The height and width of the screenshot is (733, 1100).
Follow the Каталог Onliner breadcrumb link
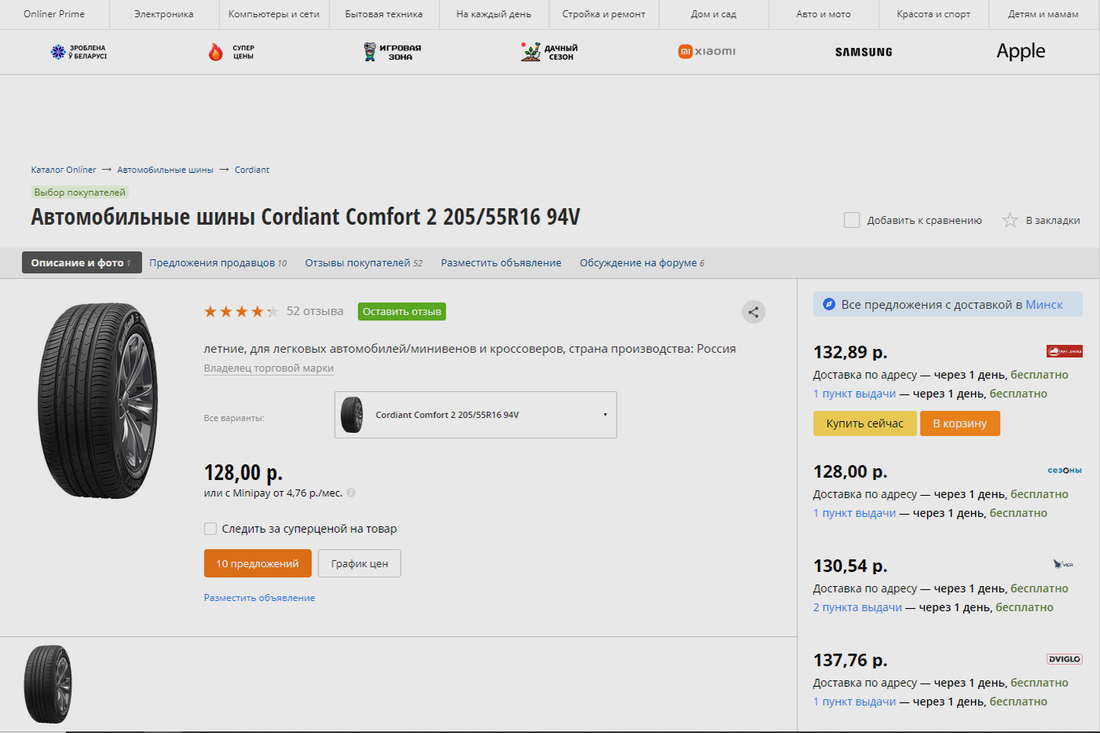point(63,170)
